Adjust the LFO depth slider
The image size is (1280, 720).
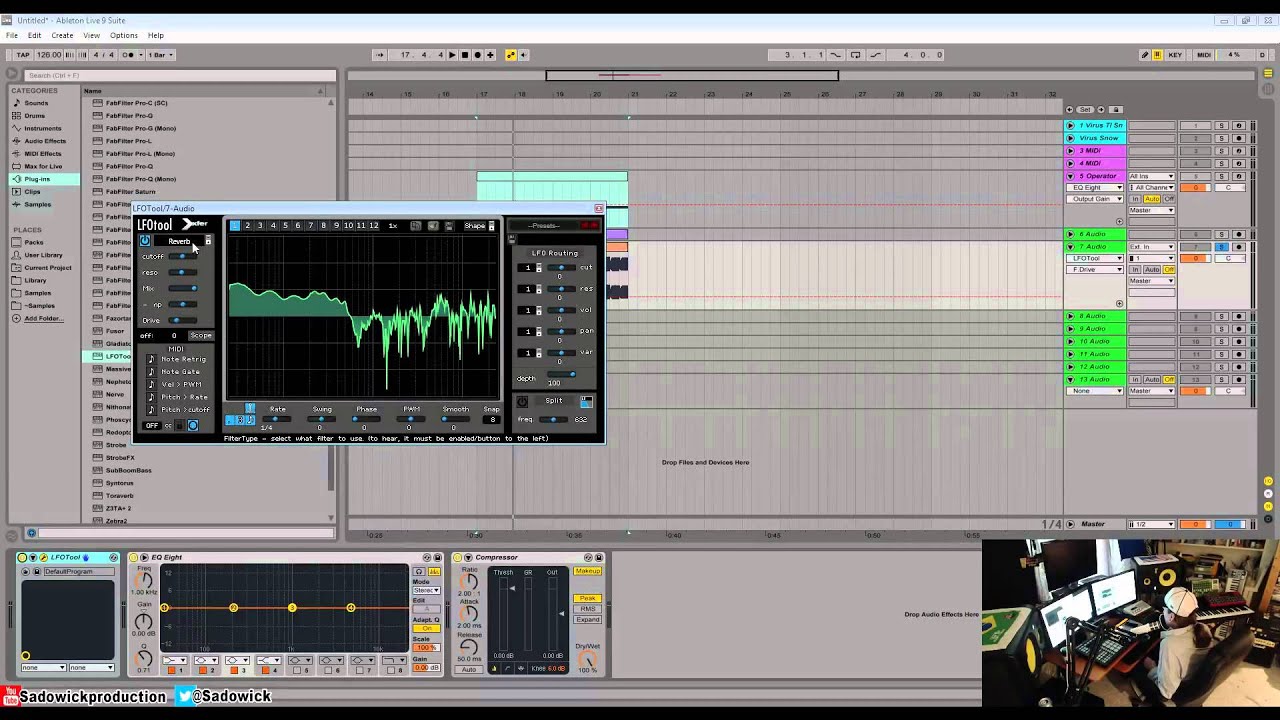tap(562, 374)
